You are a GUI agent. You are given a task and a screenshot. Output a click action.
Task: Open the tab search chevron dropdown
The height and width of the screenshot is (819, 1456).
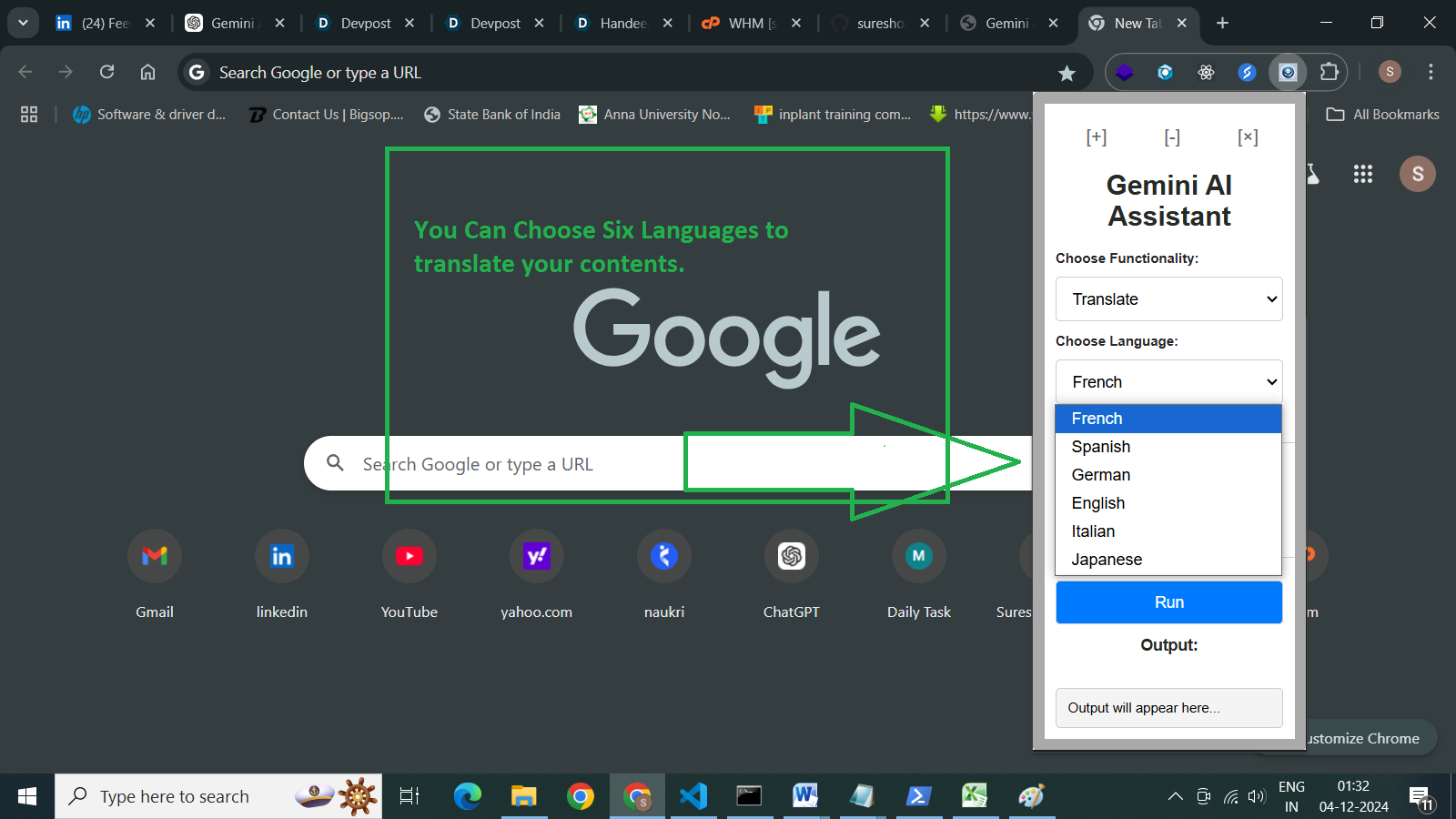[23, 23]
